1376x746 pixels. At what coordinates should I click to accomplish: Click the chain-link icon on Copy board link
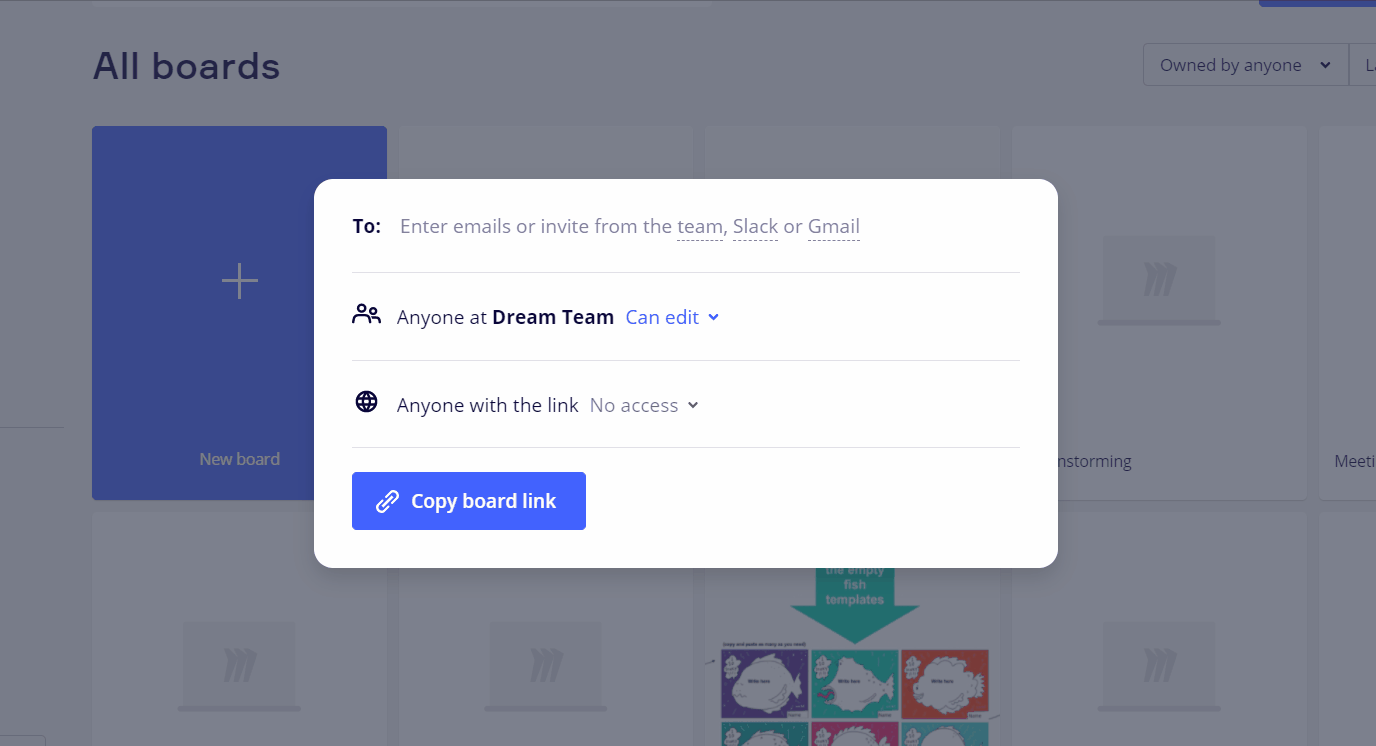point(387,502)
